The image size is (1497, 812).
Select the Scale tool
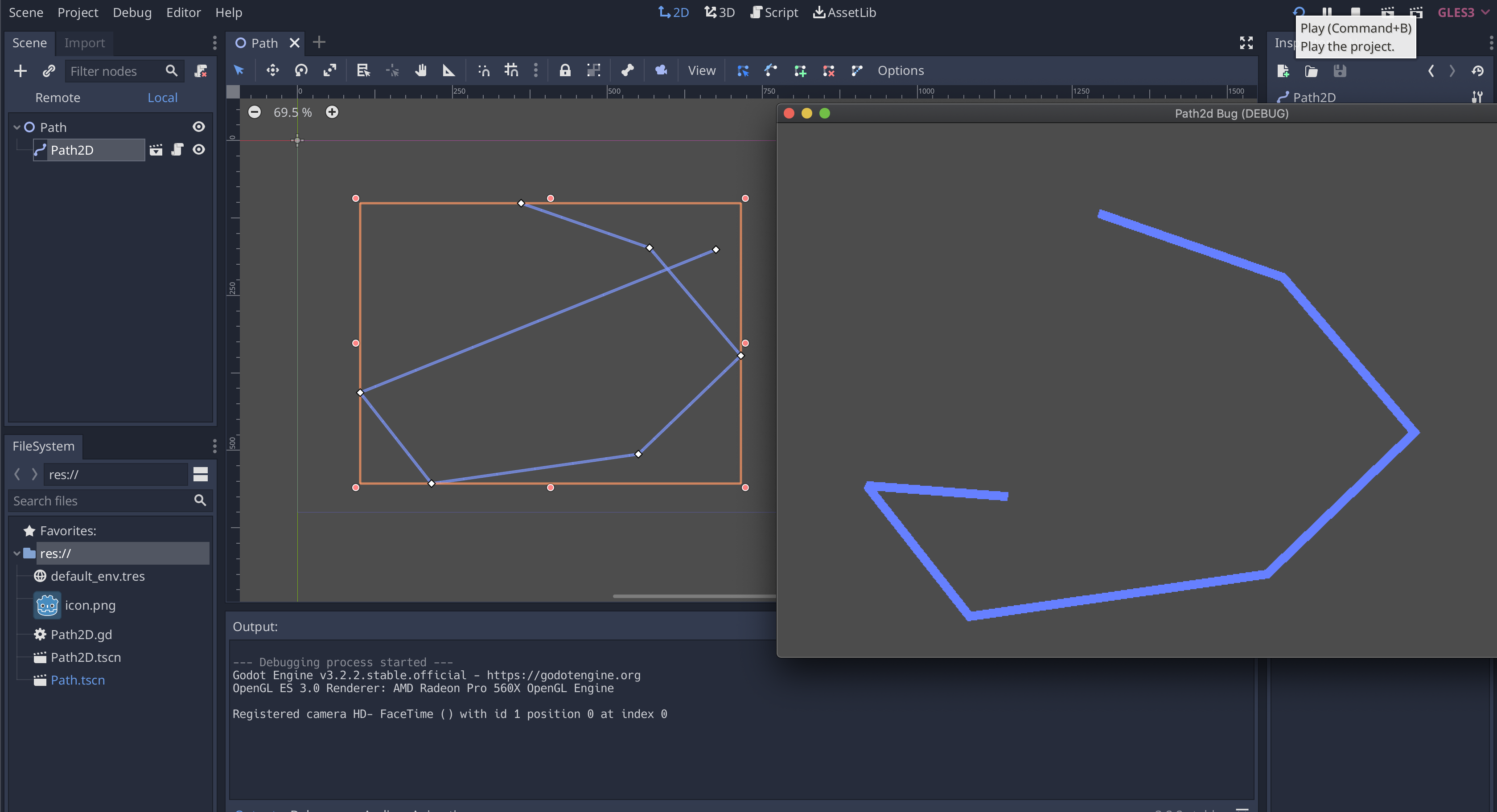tap(329, 70)
